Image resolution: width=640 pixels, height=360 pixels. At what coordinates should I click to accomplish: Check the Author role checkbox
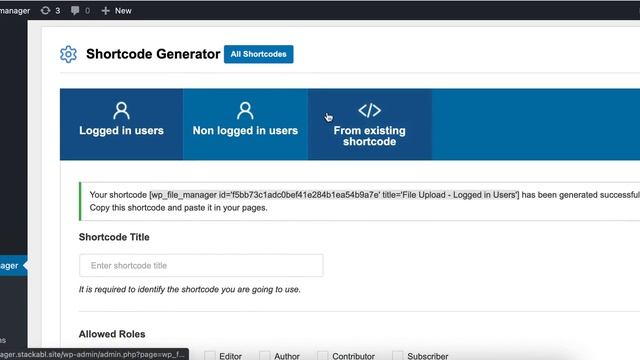click(x=264, y=356)
